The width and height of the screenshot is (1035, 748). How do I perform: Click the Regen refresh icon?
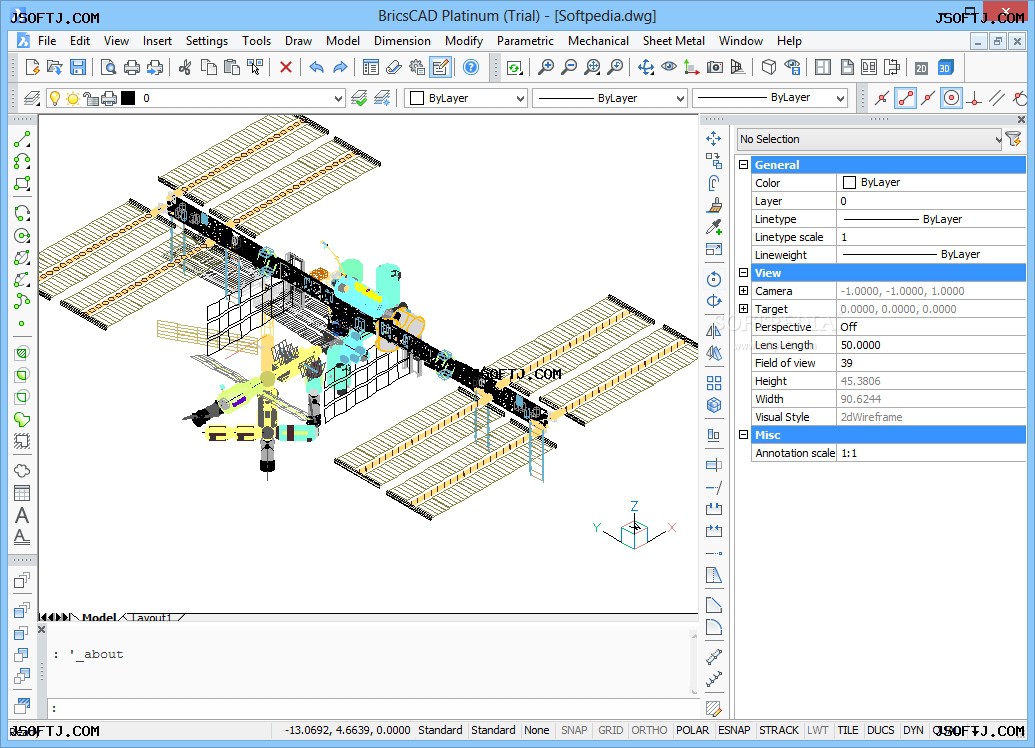[x=515, y=67]
